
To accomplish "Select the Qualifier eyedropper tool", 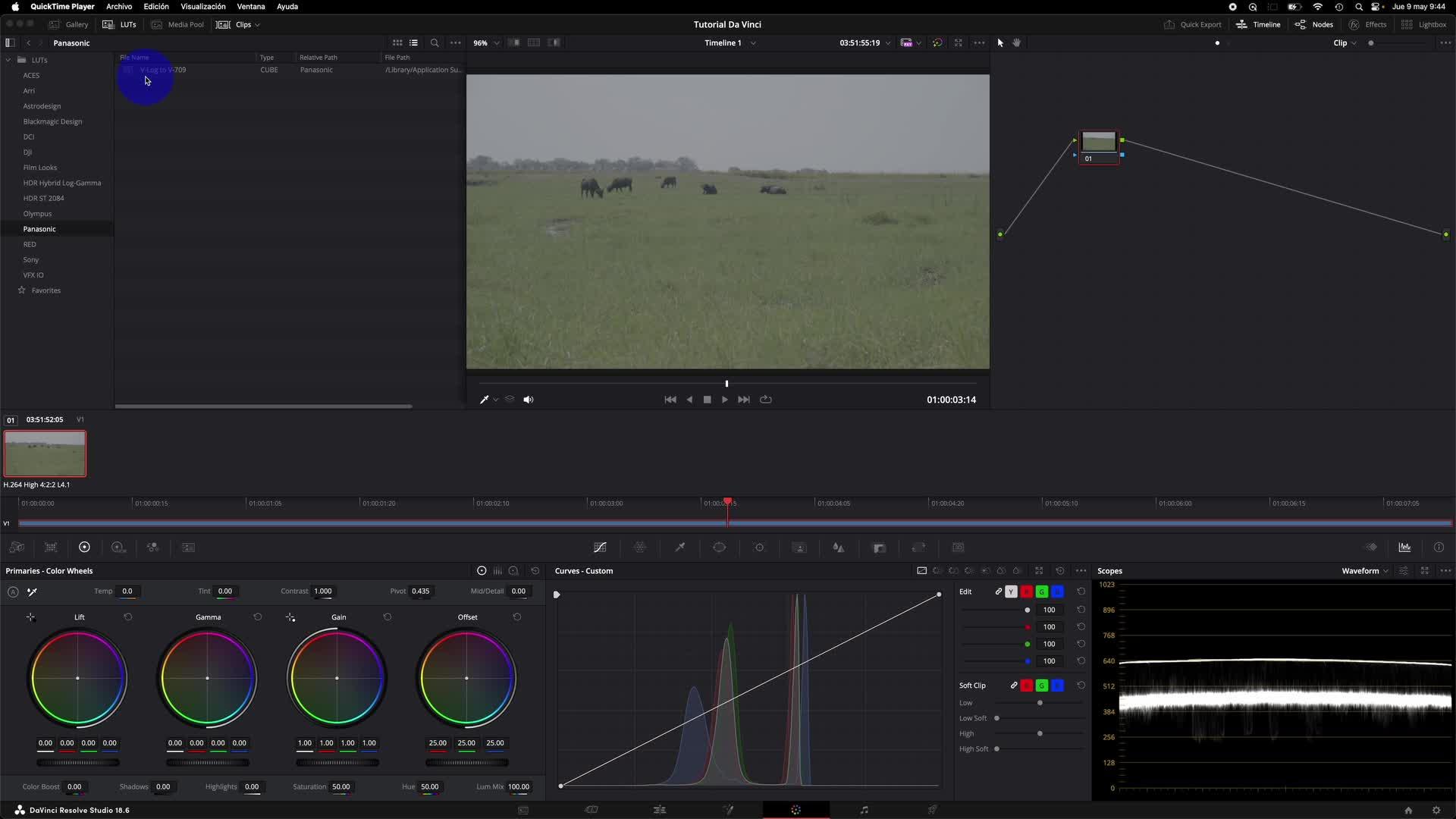I will pyautogui.click(x=680, y=548).
